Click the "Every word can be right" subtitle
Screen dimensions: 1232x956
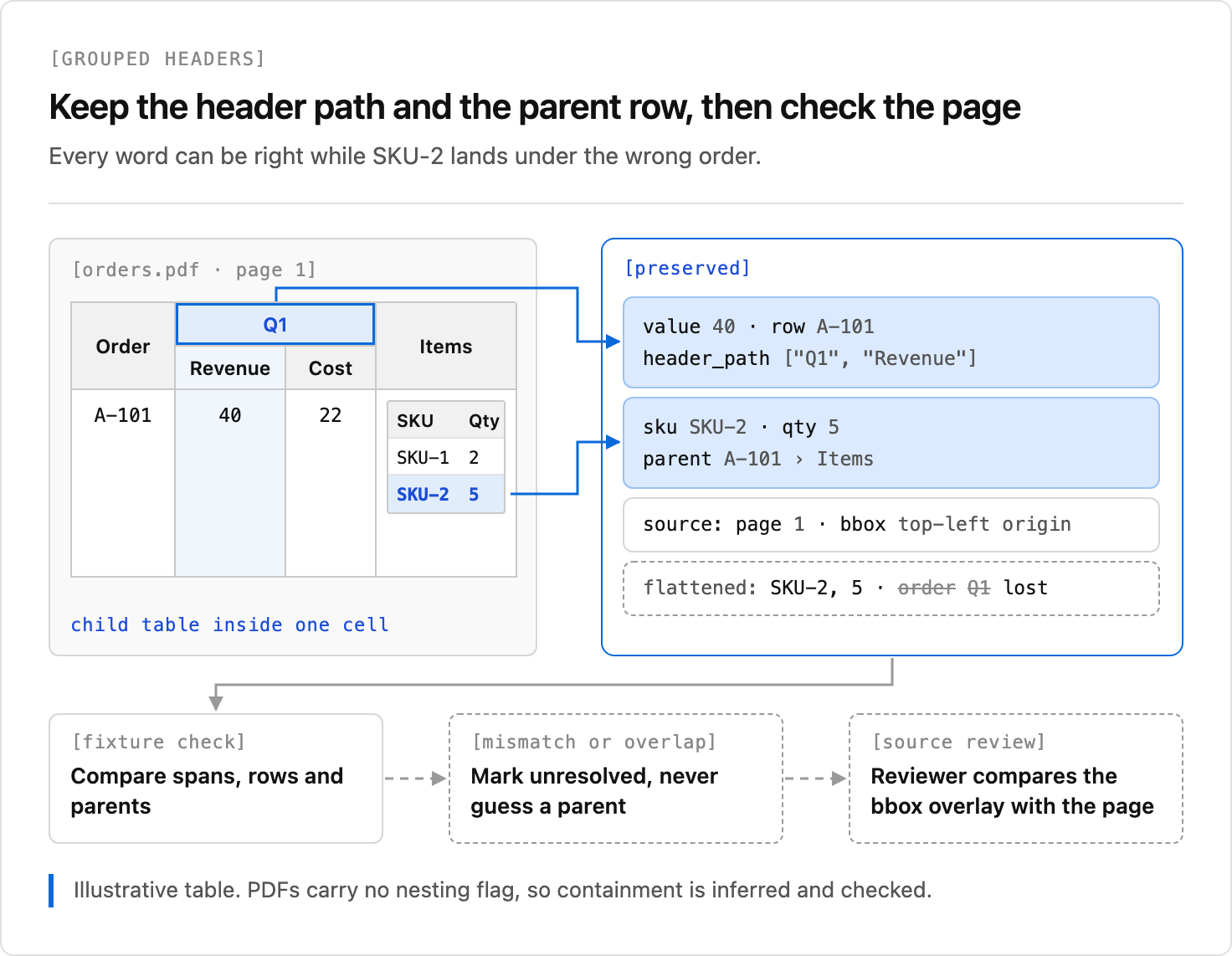tap(405, 157)
